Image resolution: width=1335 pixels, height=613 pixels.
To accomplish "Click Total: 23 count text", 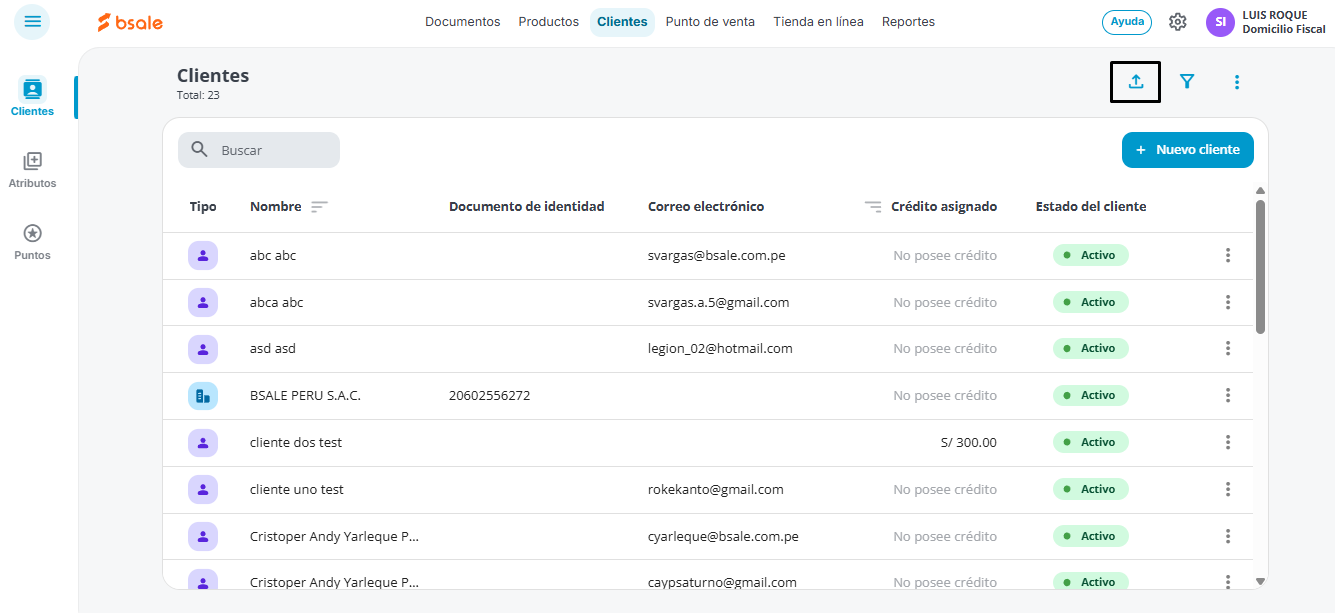I will 198,95.
